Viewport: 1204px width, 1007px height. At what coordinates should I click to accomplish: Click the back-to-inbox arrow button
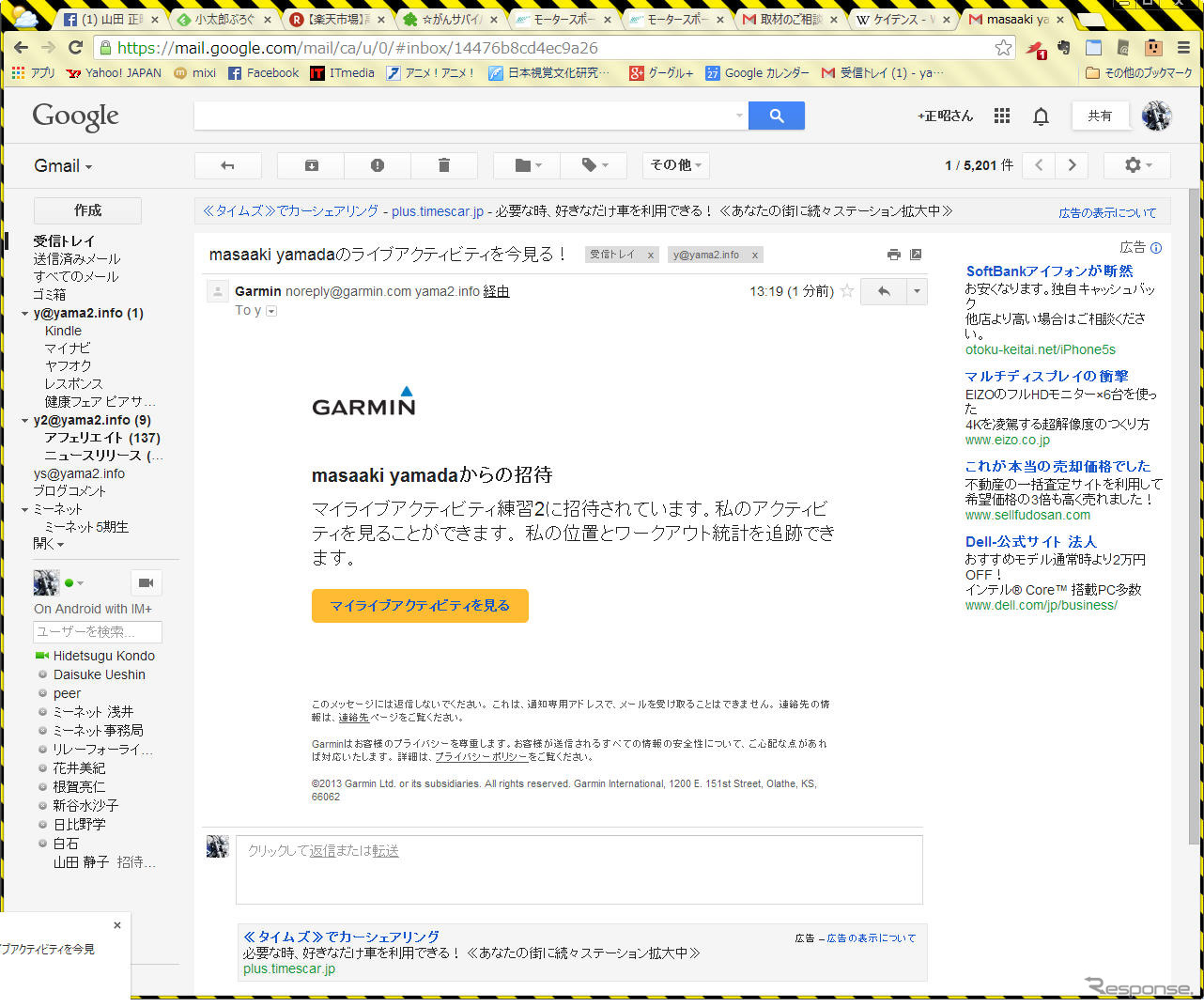coord(227,165)
